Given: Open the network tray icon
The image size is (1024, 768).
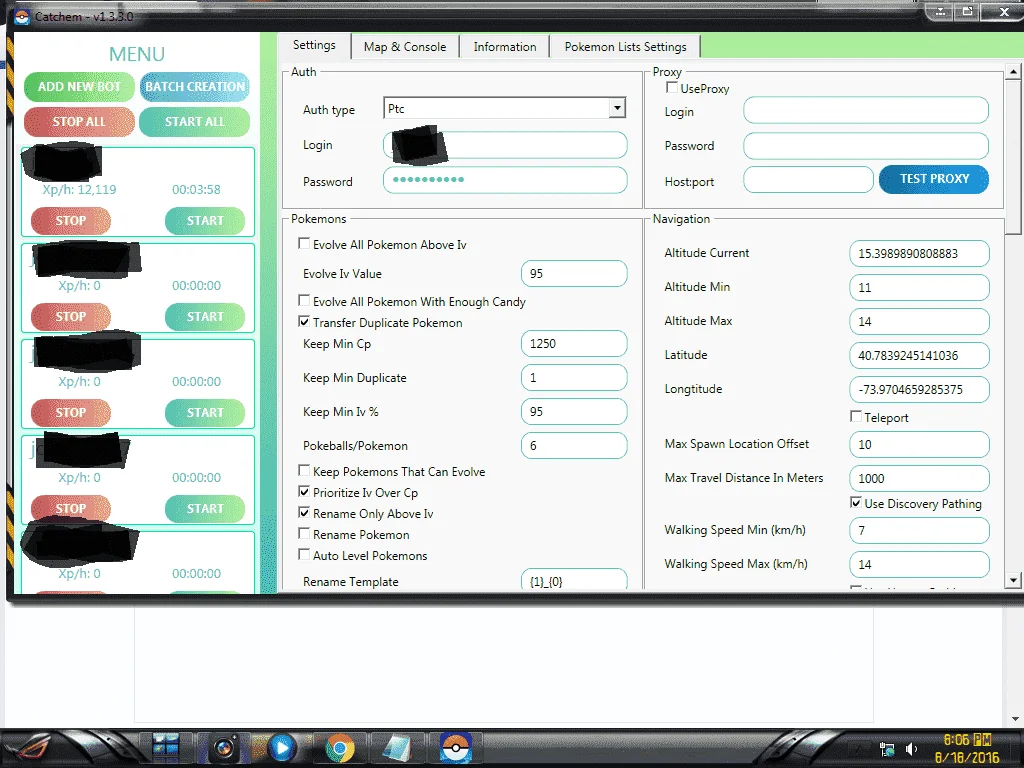Looking at the screenshot, I should (x=886, y=749).
